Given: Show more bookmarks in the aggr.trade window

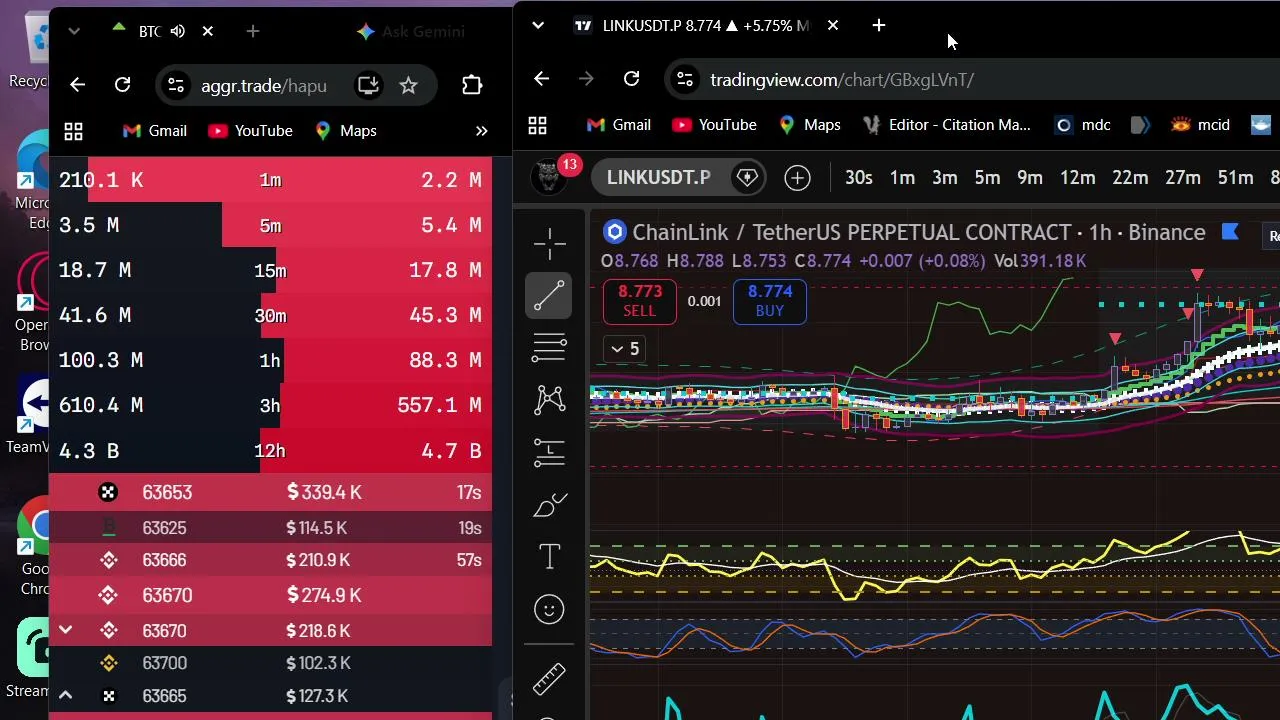Looking at the screenshot, I should (481, 131).
